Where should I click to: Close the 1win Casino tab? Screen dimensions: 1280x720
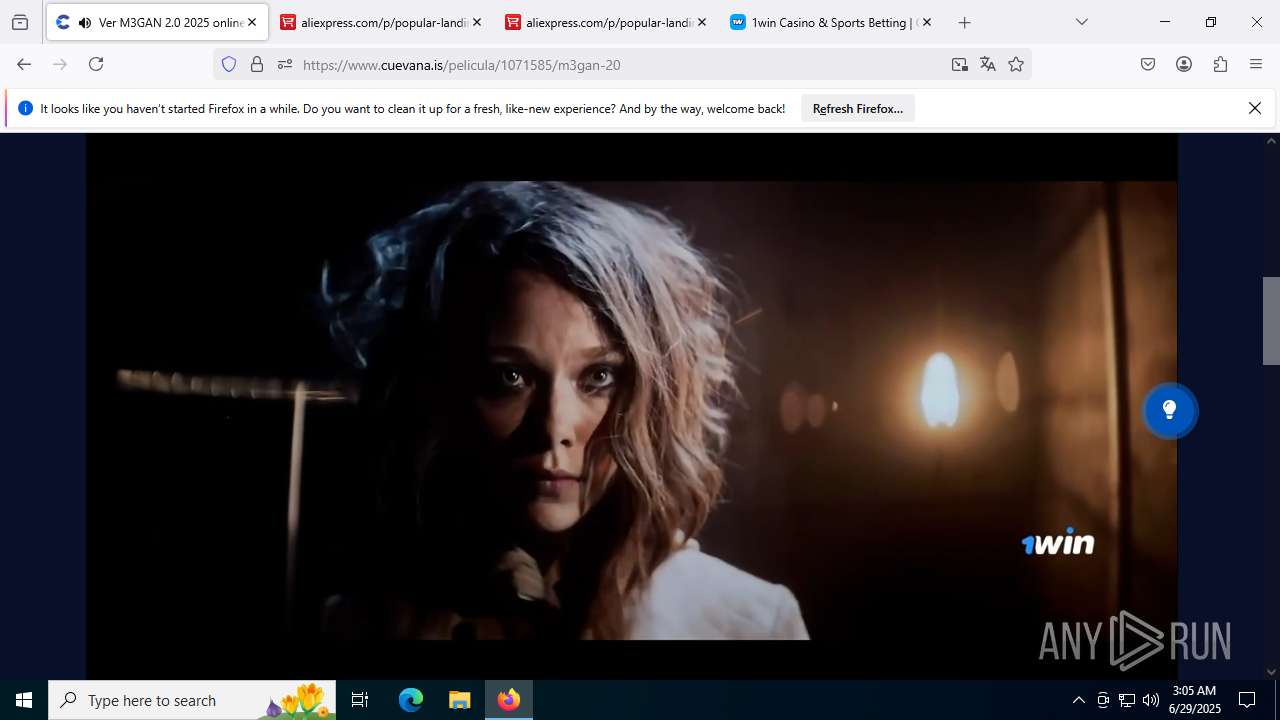[x=927, y=22]
